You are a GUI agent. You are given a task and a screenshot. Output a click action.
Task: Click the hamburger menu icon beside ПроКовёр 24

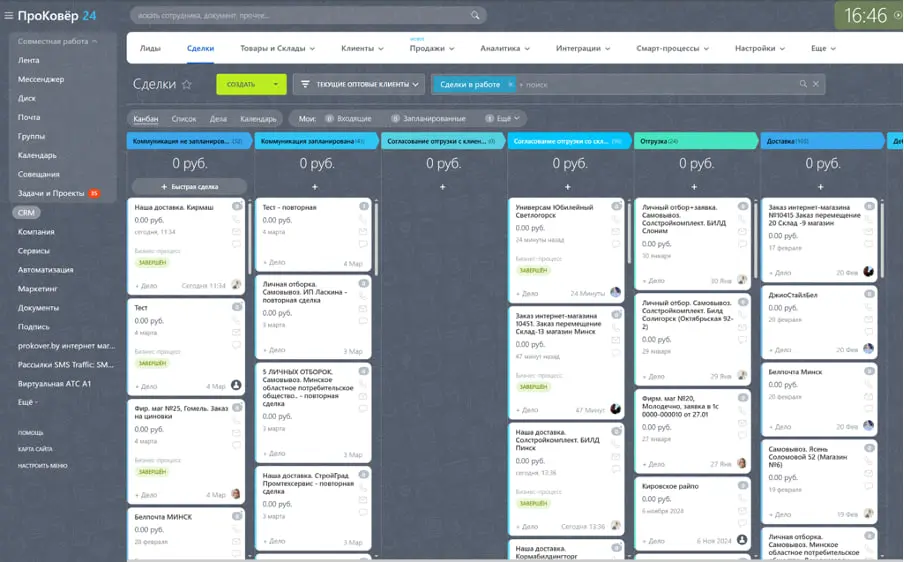[x=9, y=15]
